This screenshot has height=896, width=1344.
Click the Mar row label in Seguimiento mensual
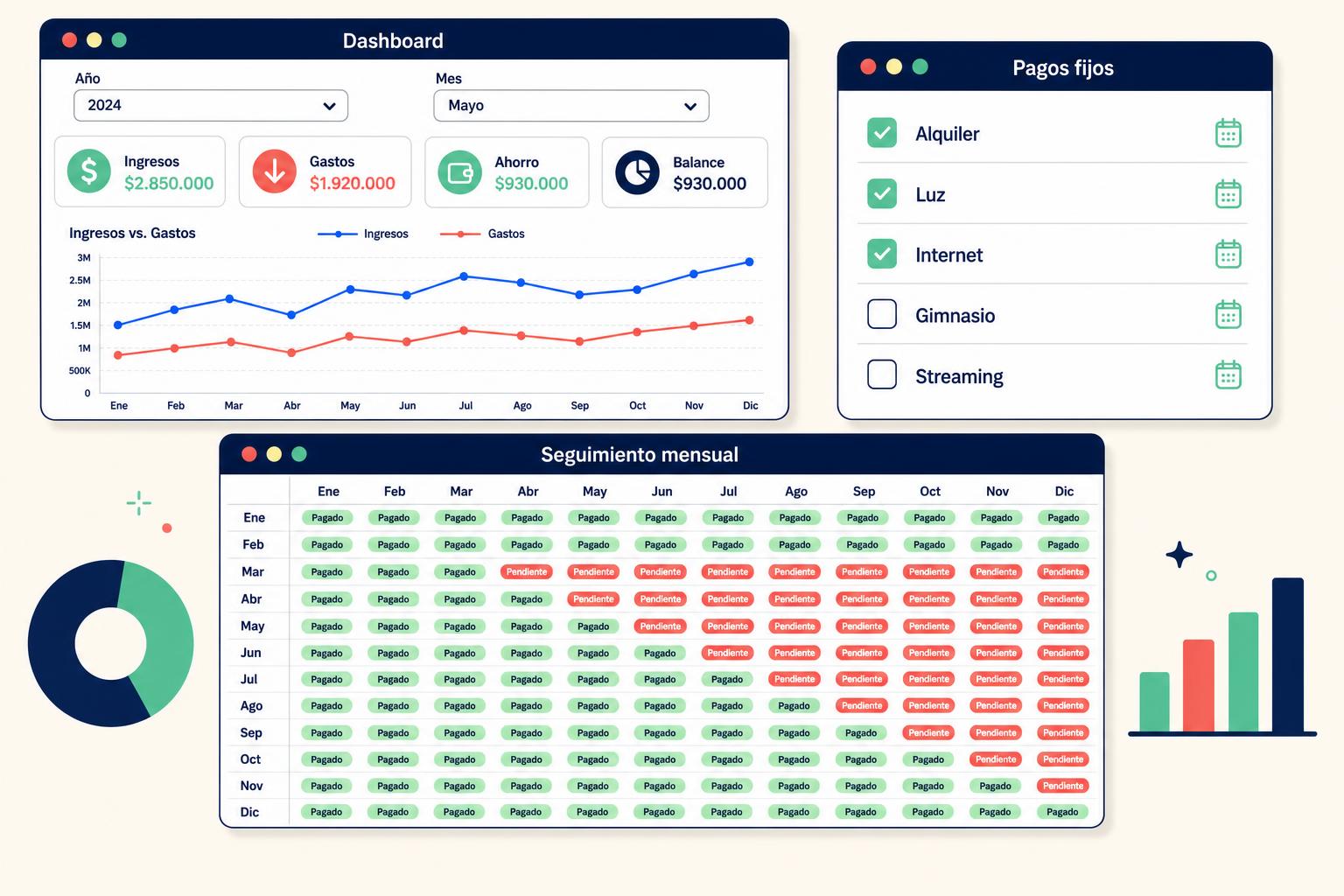253,571
